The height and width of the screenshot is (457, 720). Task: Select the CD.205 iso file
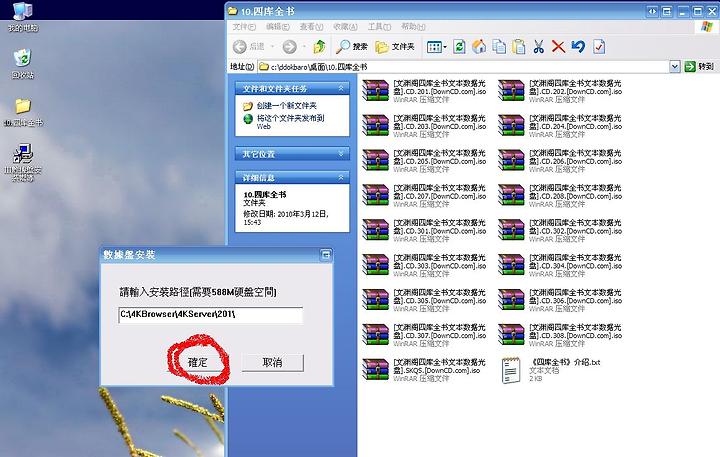424,160
